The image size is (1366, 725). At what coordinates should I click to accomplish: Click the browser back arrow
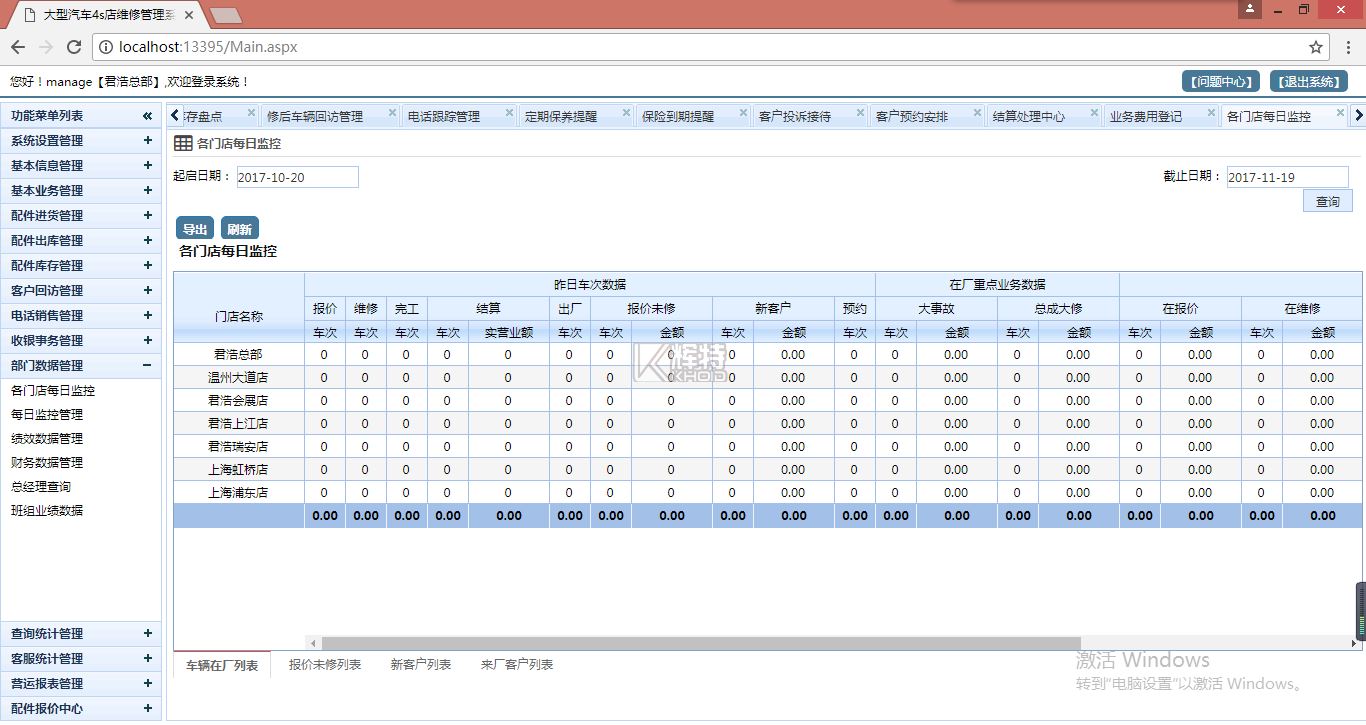point(18,47)
